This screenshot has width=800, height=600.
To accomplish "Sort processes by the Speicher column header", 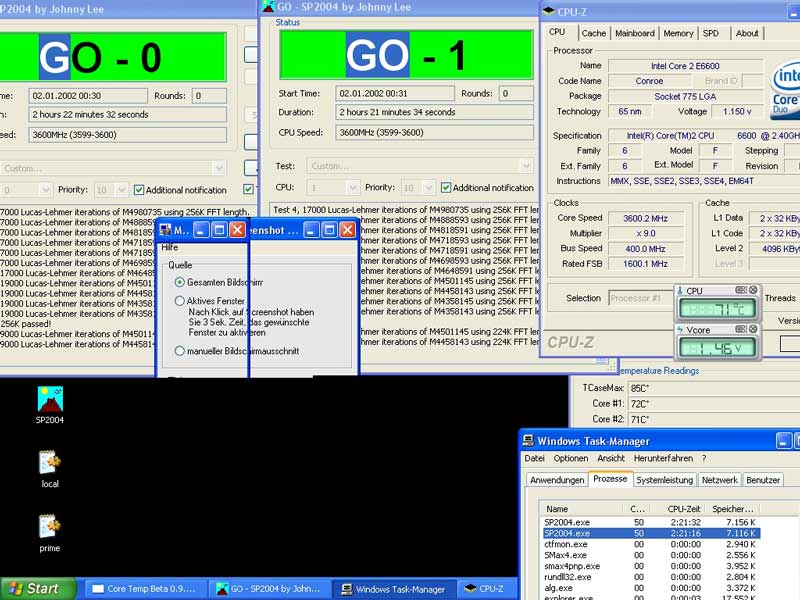I will [x=733, y=509].
